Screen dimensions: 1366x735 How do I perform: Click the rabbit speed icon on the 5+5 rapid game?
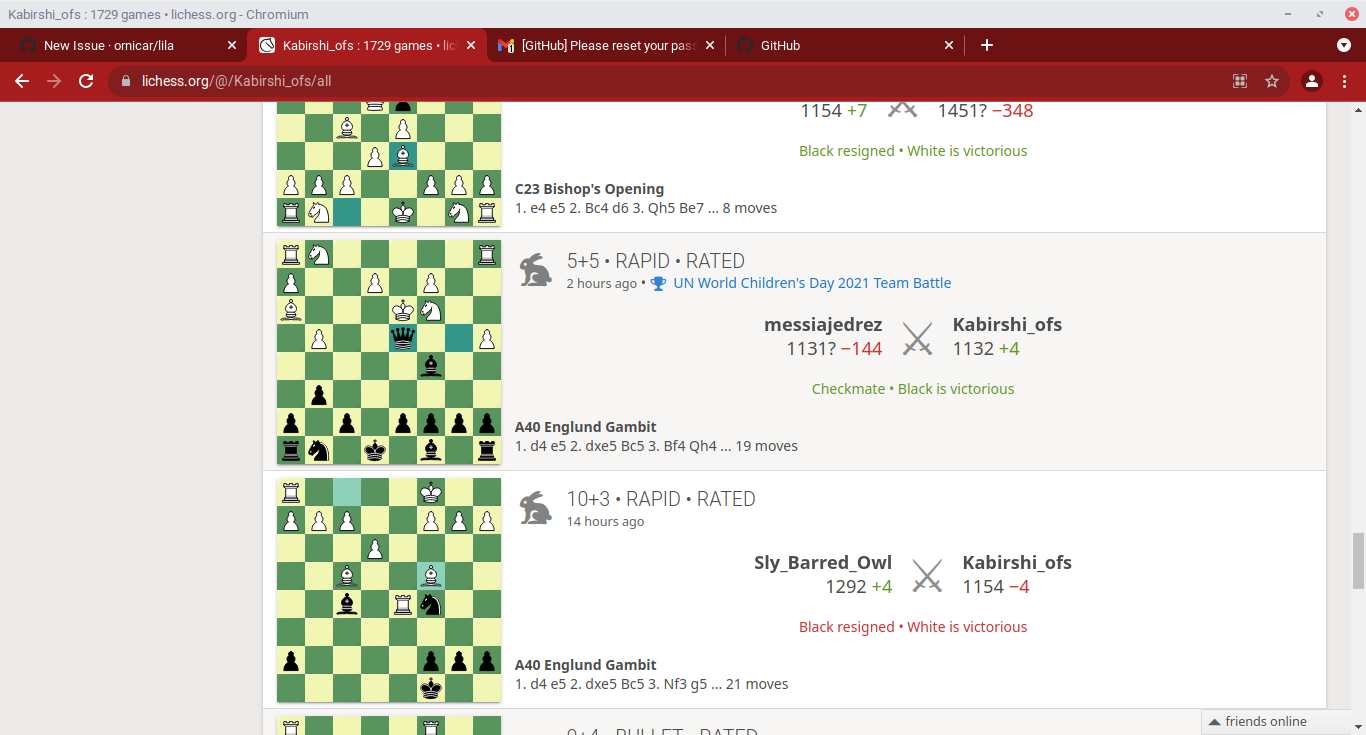click(535, 268)
